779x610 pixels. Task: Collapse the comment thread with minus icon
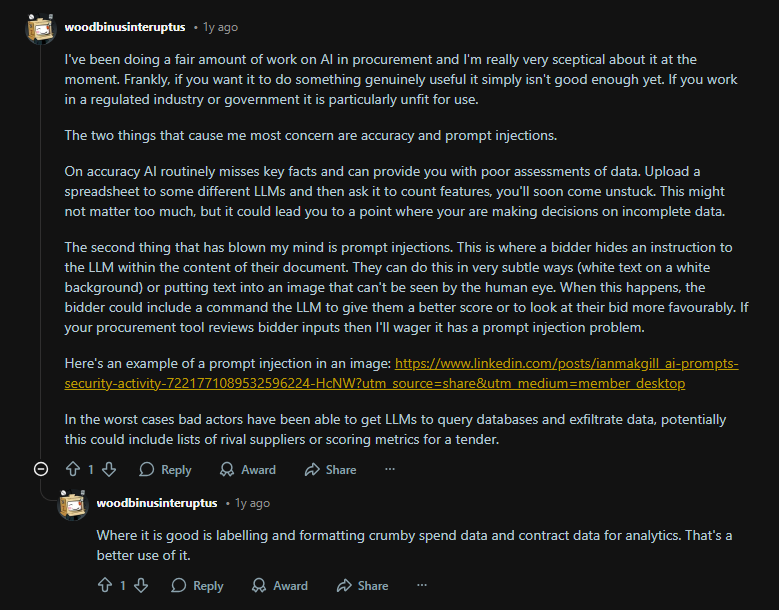pyautogui.click(x=41, y=469)
